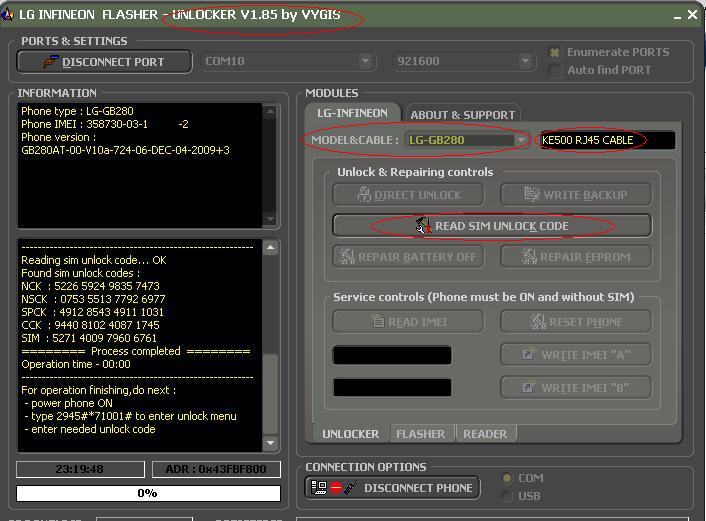The width and height of the screenshot is (706, 521).
Task: Click the padlock icon on Direct Unlock
Action: 364,195
